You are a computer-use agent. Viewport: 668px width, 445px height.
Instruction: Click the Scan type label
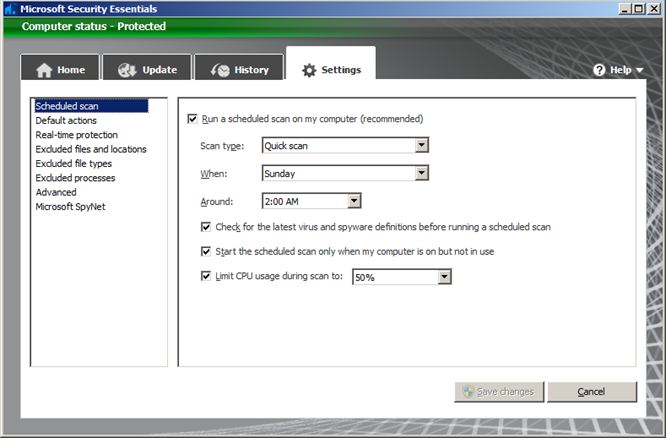point(222,146)
